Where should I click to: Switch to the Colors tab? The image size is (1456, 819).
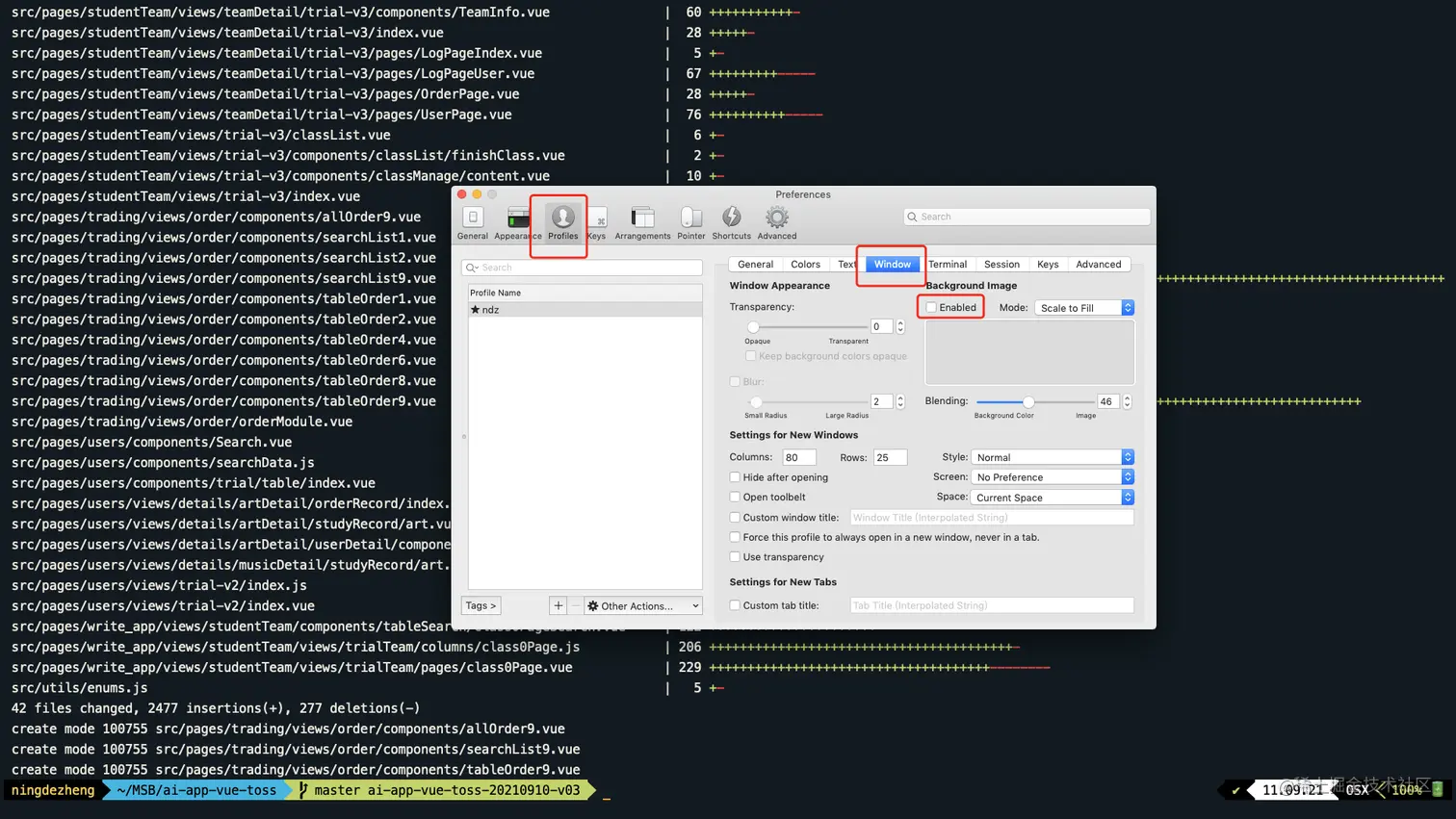[x=805, y=265]
